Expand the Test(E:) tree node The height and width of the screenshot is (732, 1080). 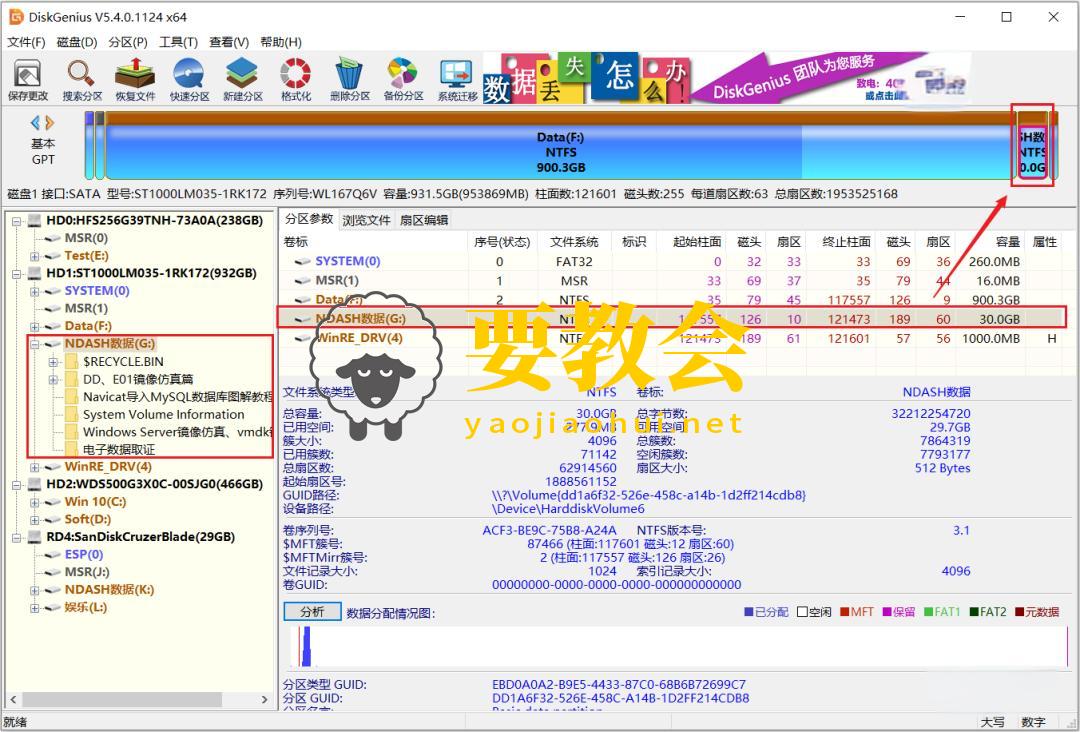(x=34, y=256)
